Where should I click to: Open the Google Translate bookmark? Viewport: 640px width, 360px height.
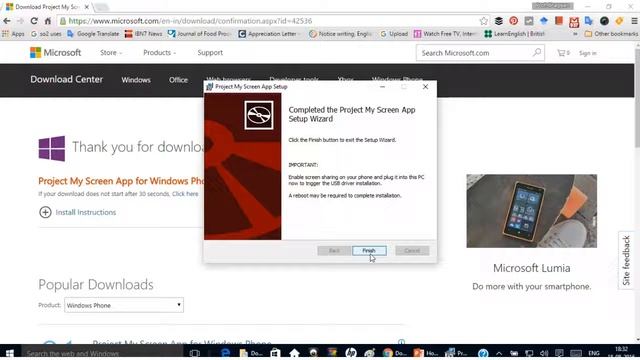tap(93, 34)
